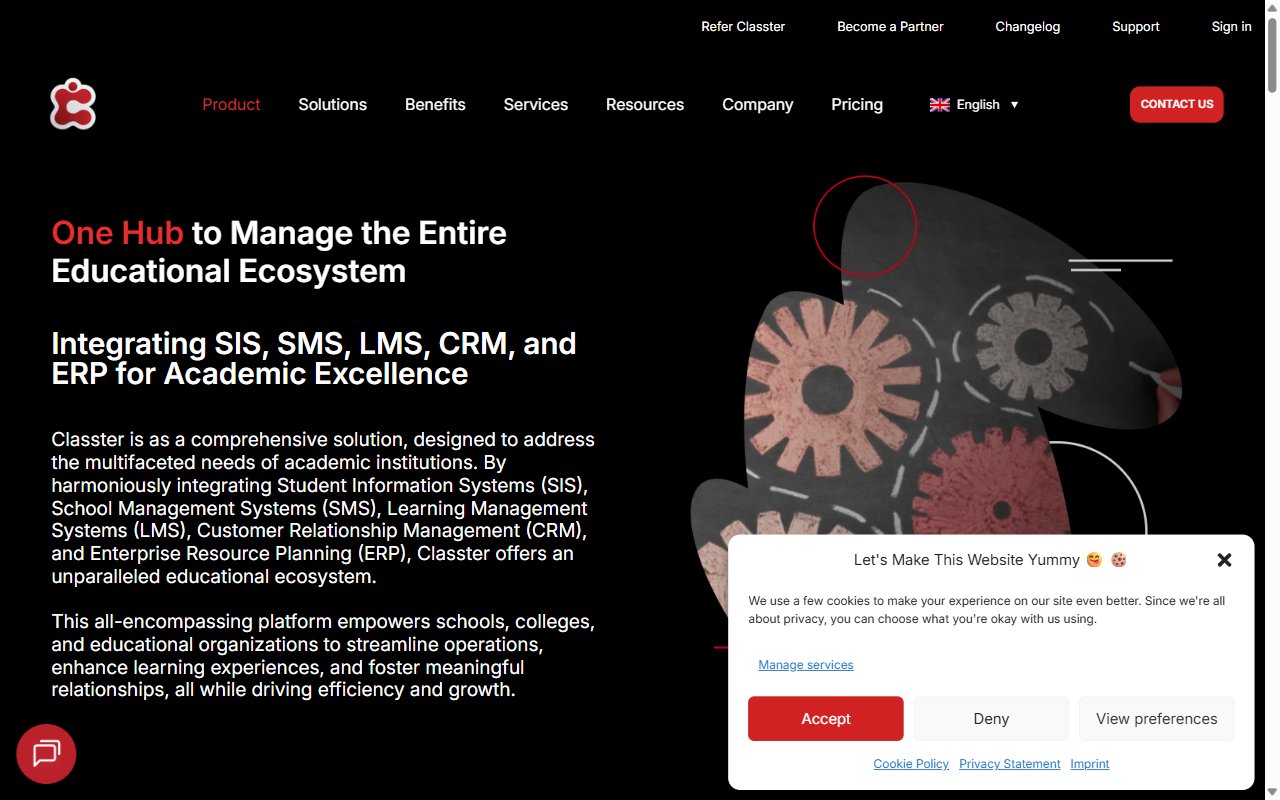Open the Solutions menu
The width and height of the screenshot is (1280, 800).
click(x=332, y=104)
